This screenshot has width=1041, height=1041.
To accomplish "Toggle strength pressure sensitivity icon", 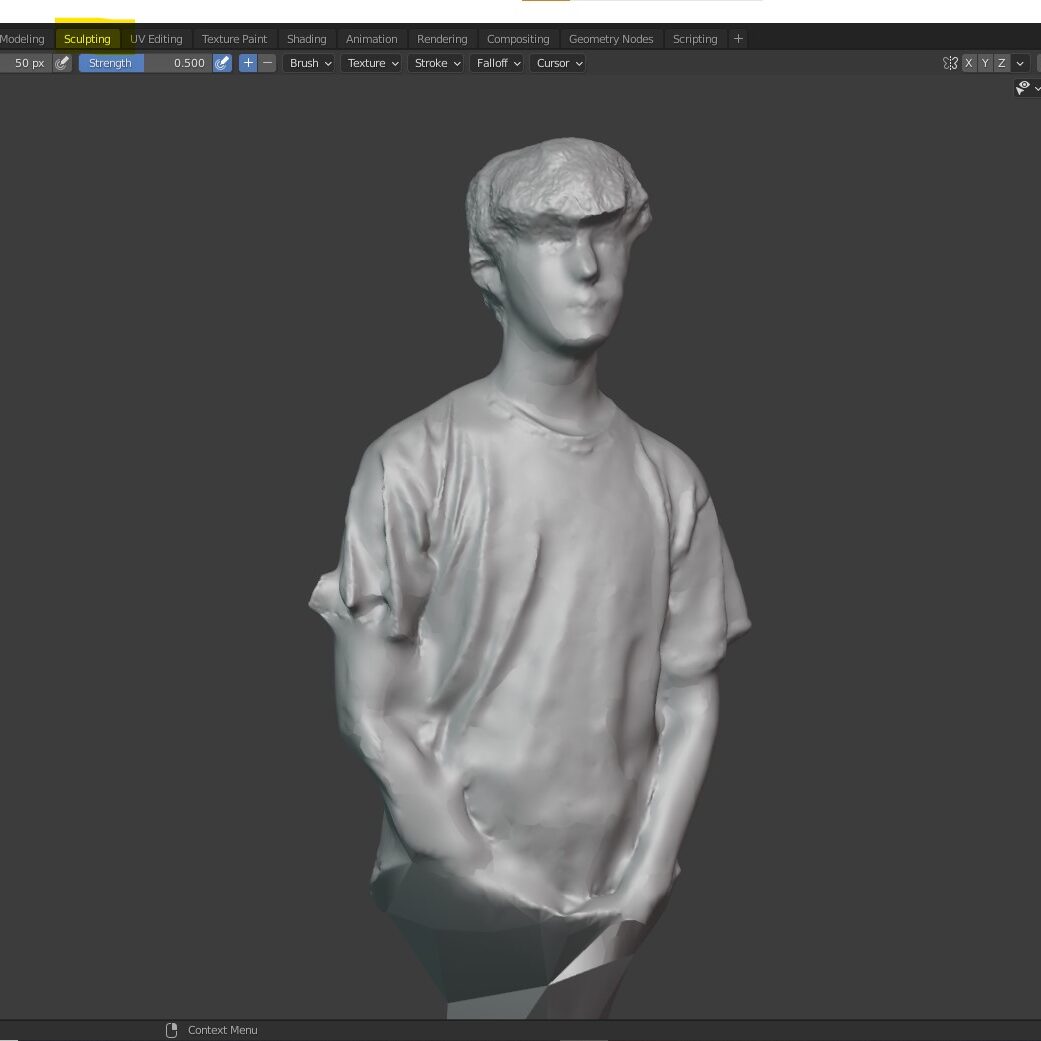I will [x=222, y=63].
